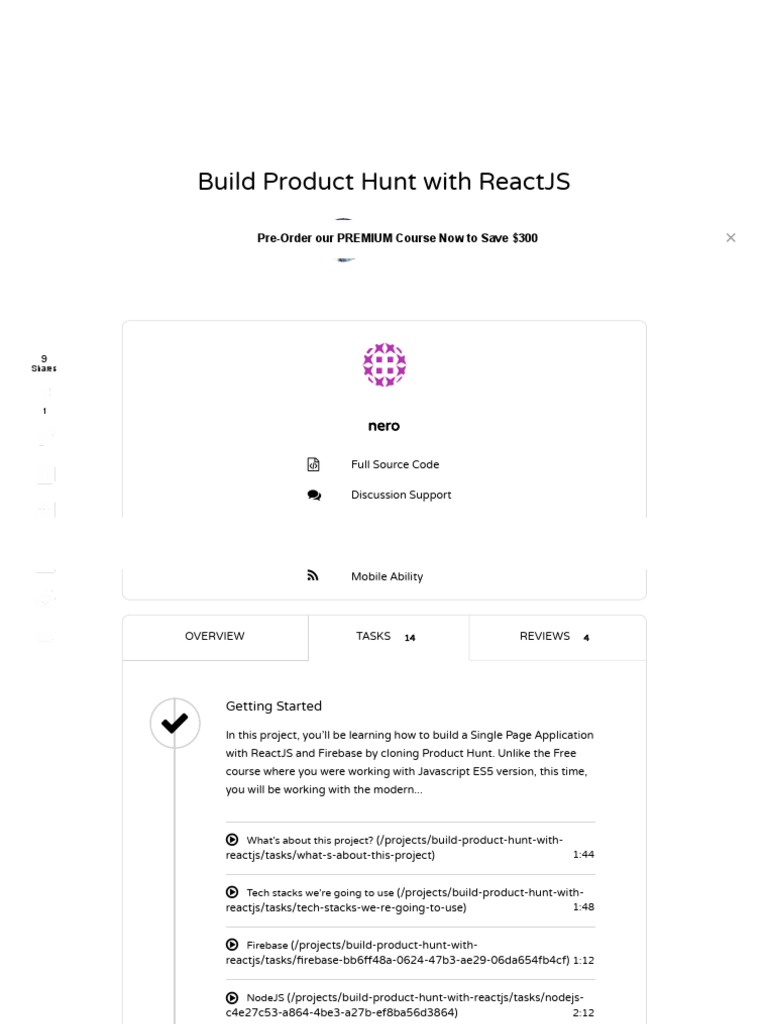Click the Discussion Support chat bubbles icon
768x1024 pixels.
click(314, 495)
